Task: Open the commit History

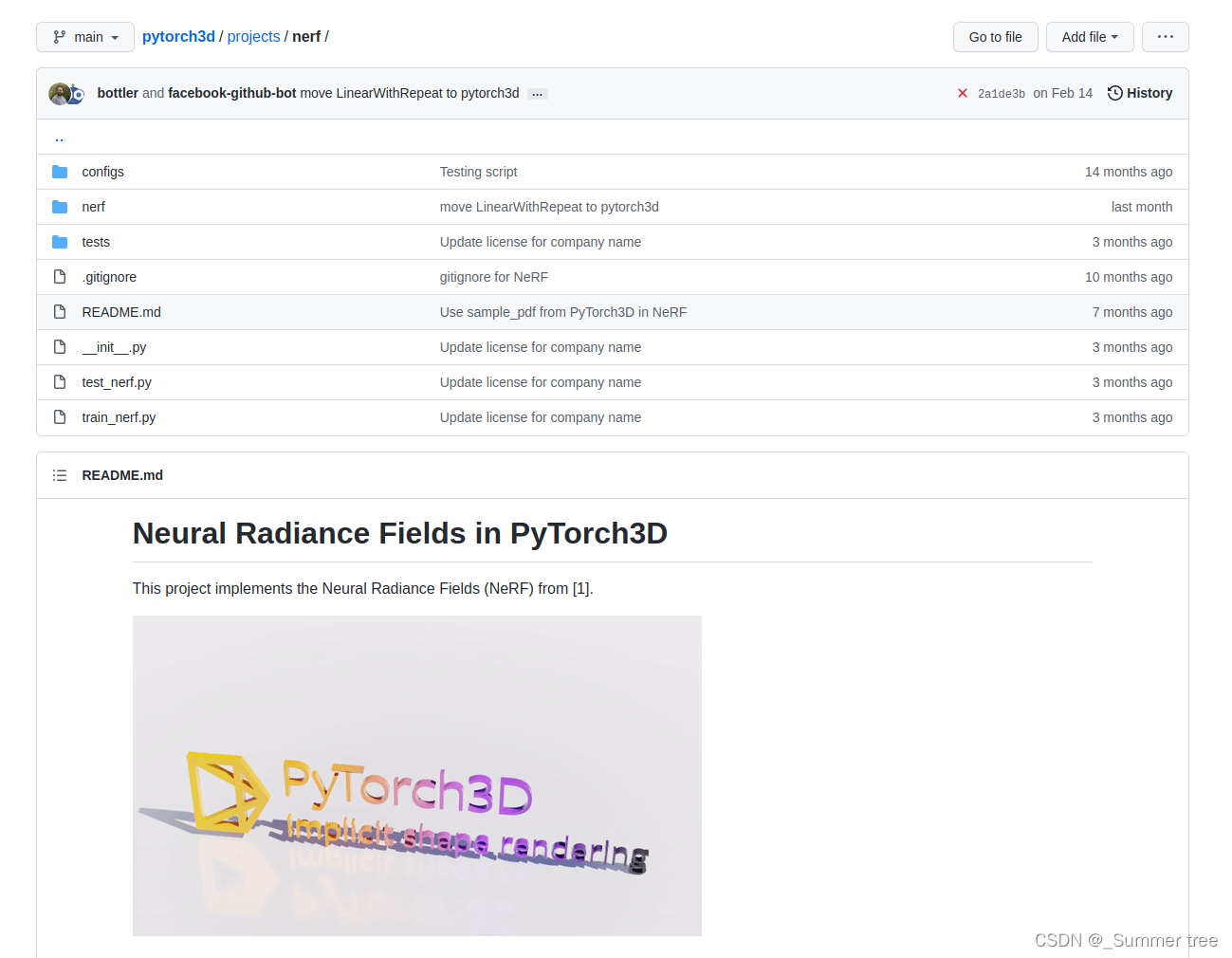Action: [x=1140, y=93]
